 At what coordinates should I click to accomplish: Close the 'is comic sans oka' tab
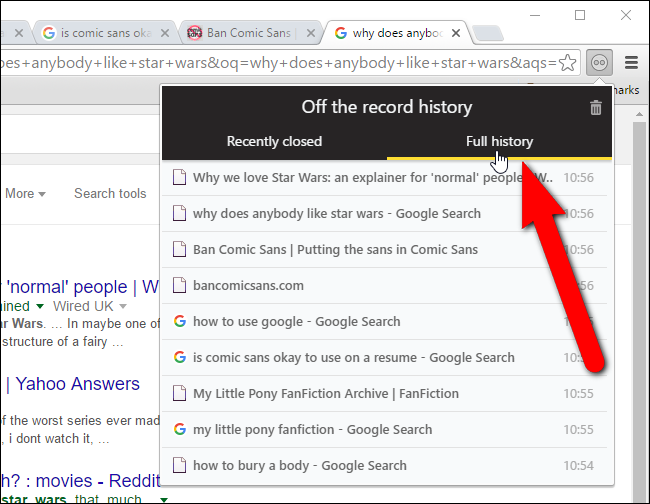click(x=165, y=33)
